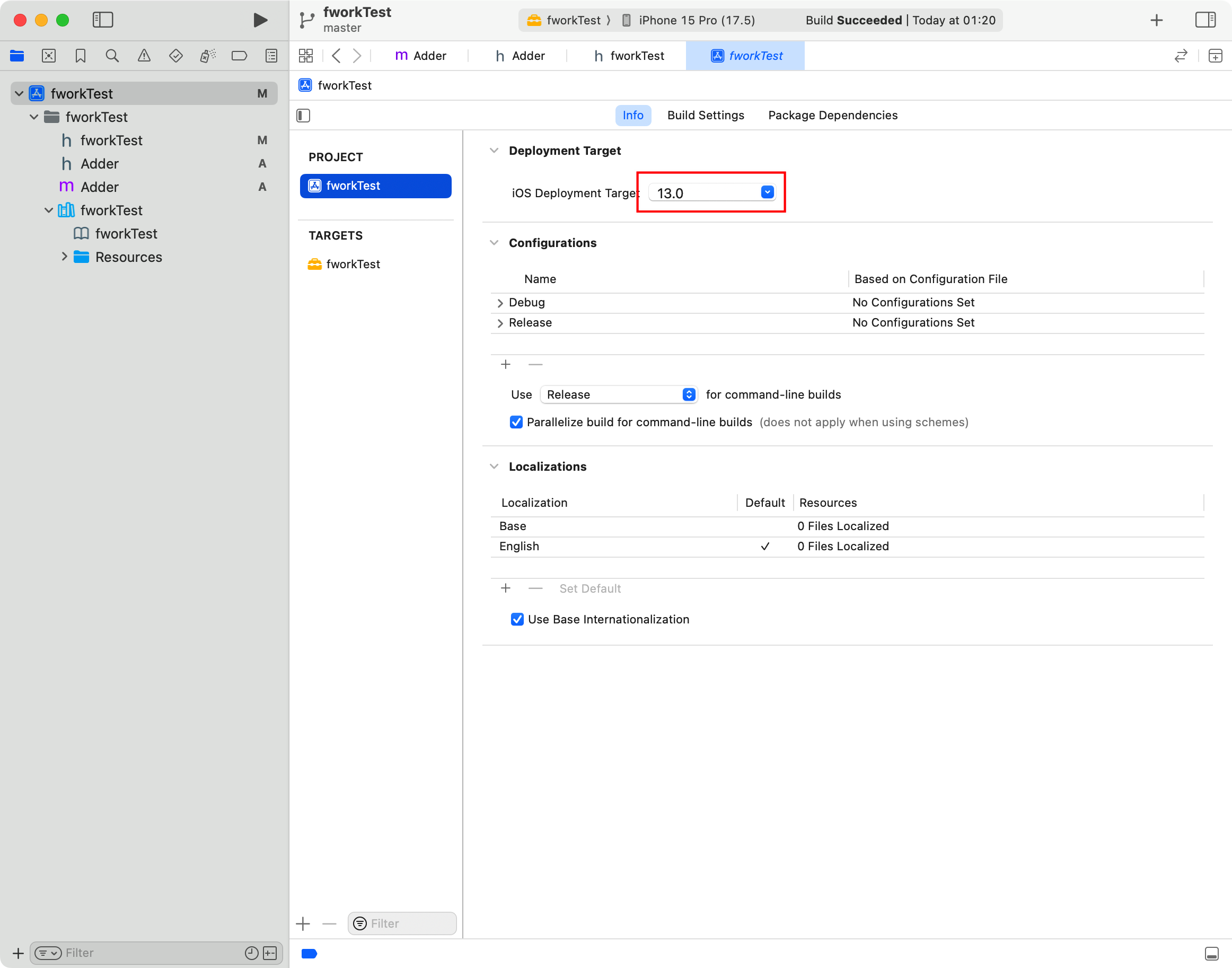
Task: Open the Report navigator icon
Action: (271, 56)
